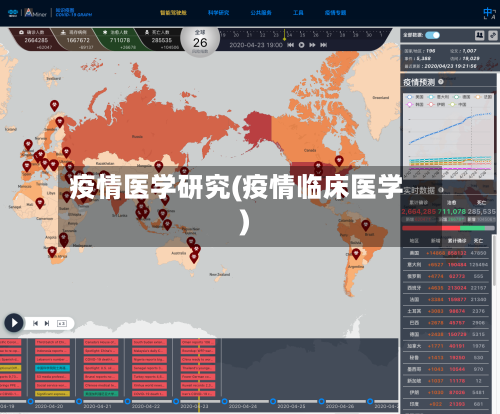The image size is (500, 414).
Task: Click the large round play button bottom-left
Action: pos(14,323)
